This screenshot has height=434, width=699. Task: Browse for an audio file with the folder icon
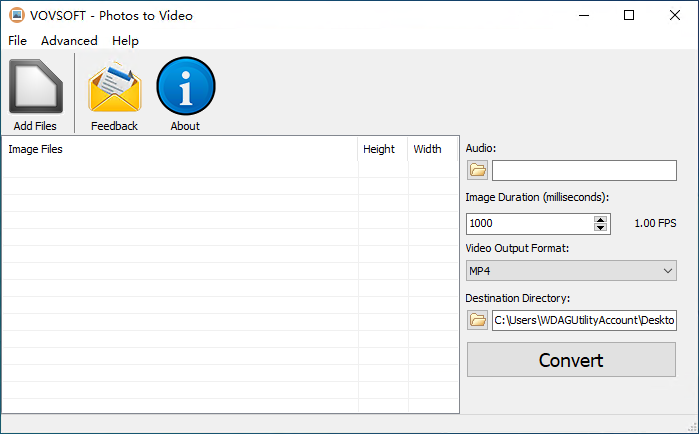[477, 170]
